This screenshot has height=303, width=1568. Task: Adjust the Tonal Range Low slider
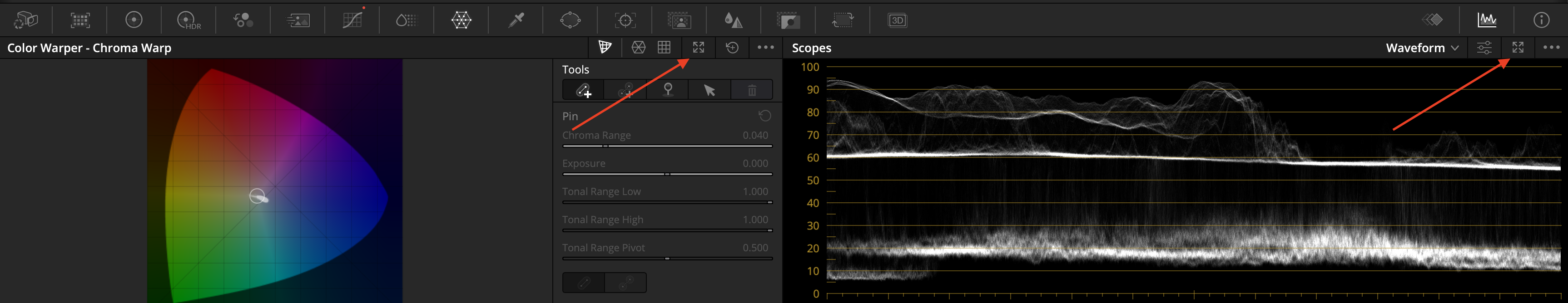pos(667,202)
